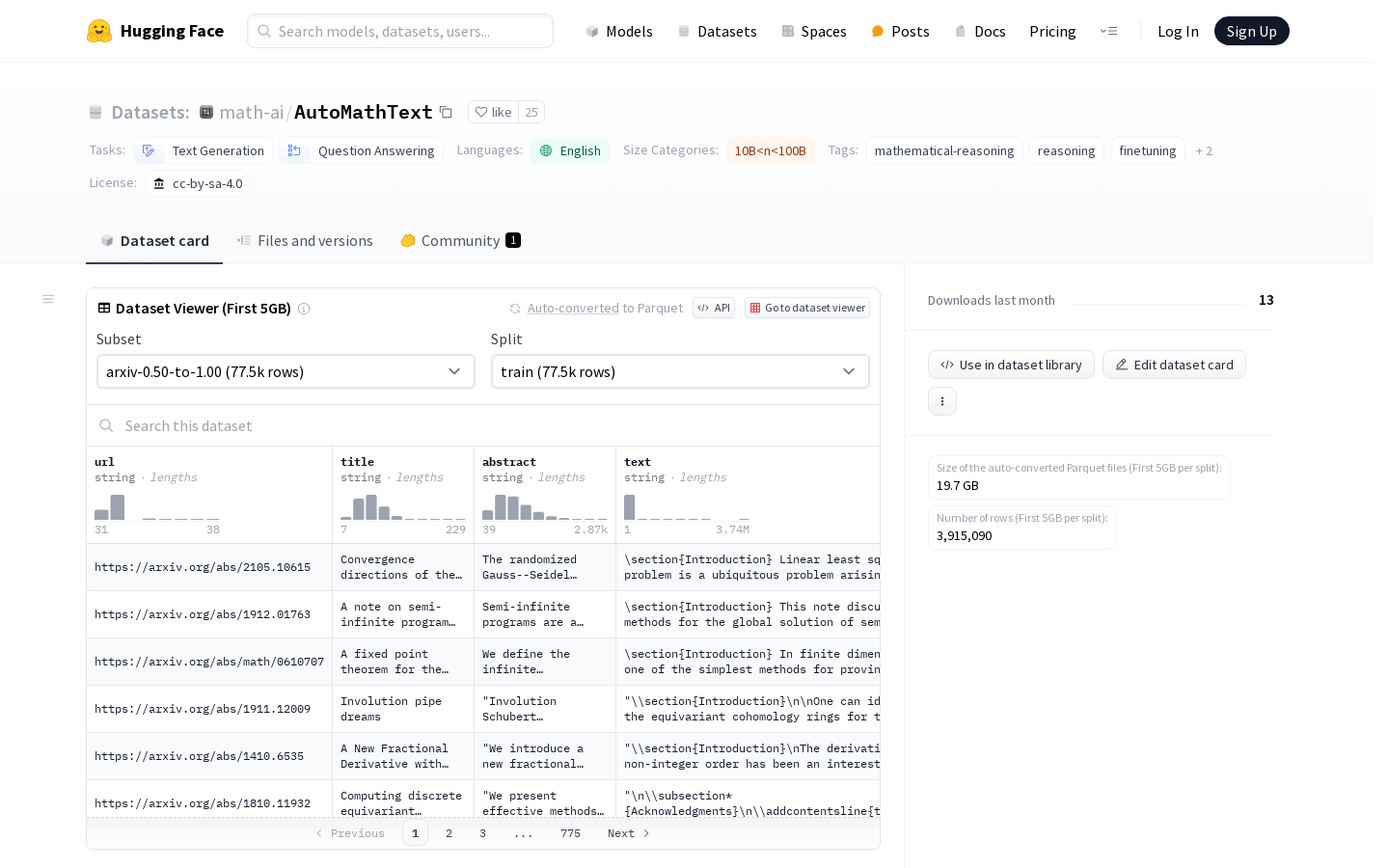Image resolution: width=1389 pixels, height=868 pixels.
Task: Click cell https://arxiv.org/abs/math/0610707
Action: pos(209,662)
